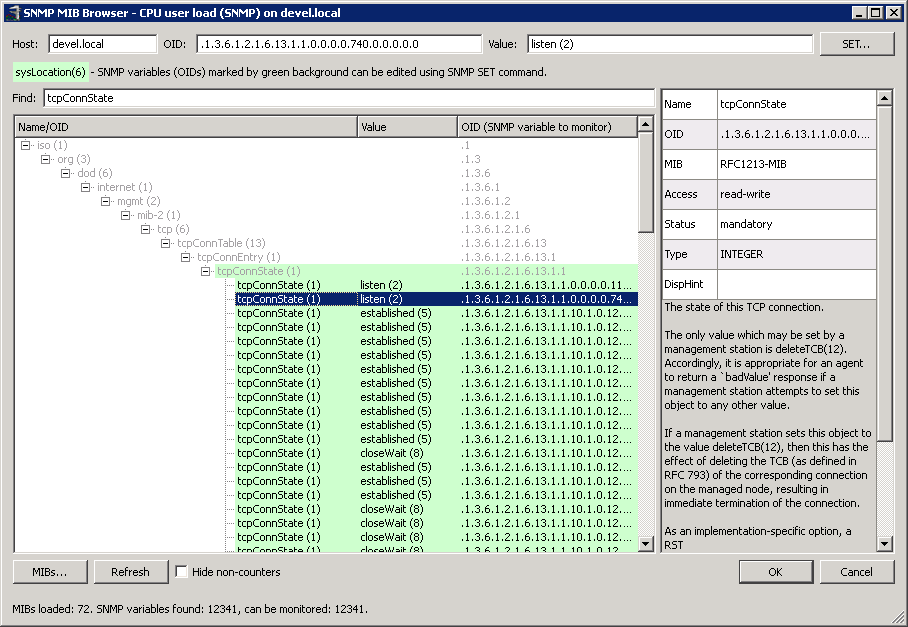Open the MIBs... dialog button

pyautogui.click(x=49, y=572)
